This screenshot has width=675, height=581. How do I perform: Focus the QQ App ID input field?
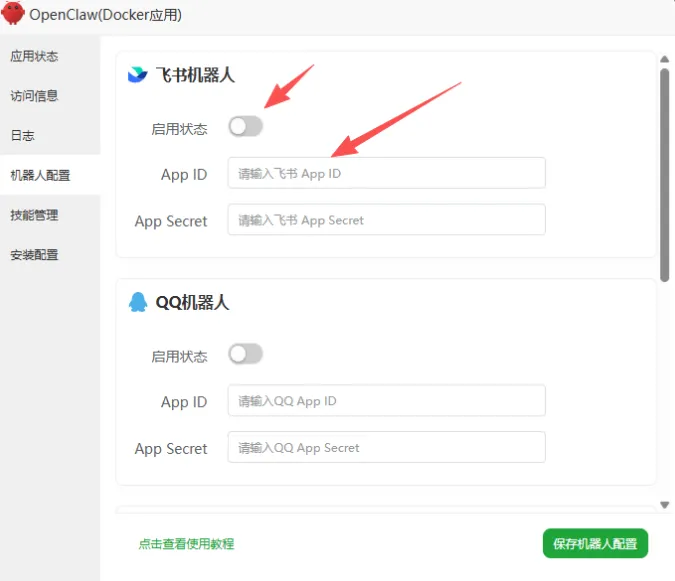pos(386,401)
